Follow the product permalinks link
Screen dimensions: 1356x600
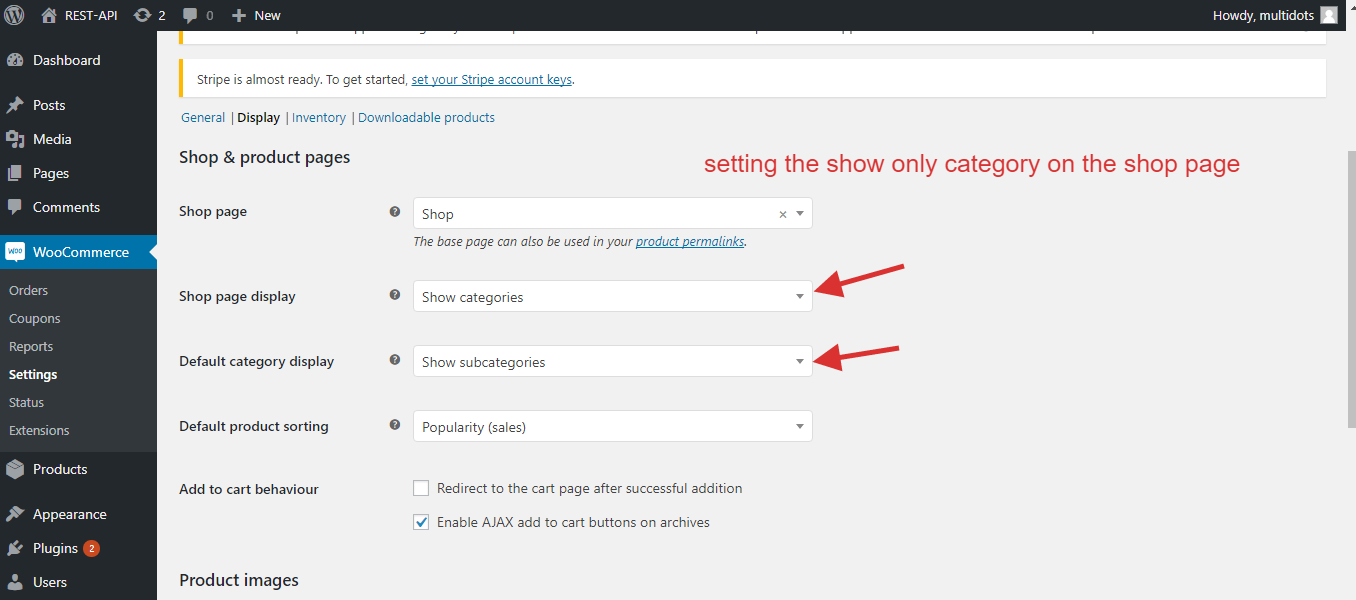tap(690, 241)
